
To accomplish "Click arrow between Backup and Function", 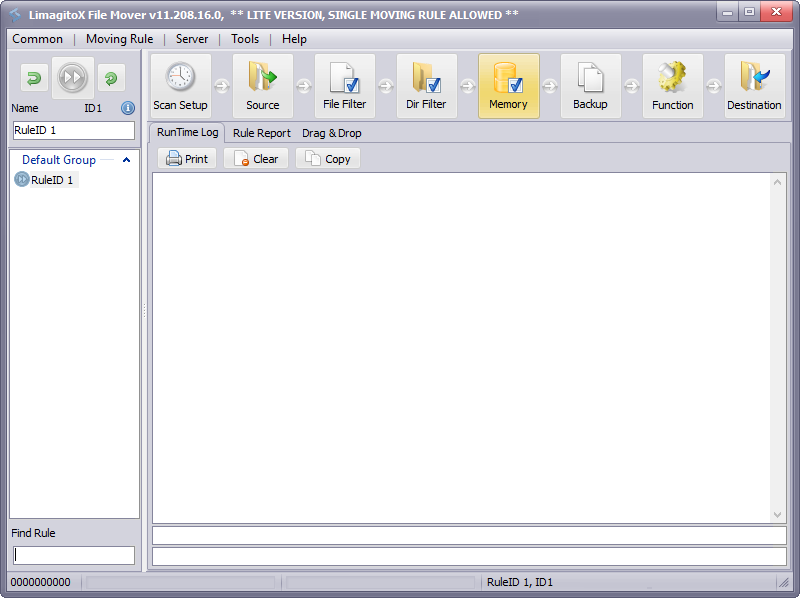I will click(632, 86).
